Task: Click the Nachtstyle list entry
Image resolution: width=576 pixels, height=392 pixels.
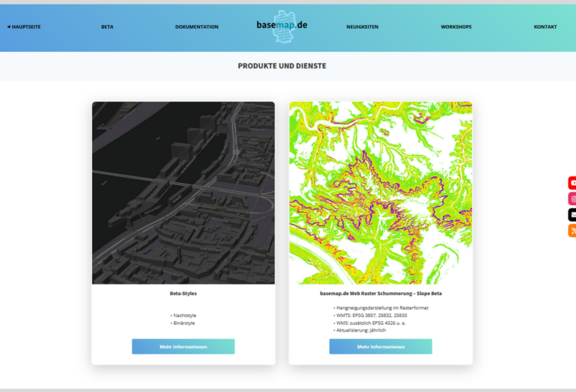Action: pos(183,315)
